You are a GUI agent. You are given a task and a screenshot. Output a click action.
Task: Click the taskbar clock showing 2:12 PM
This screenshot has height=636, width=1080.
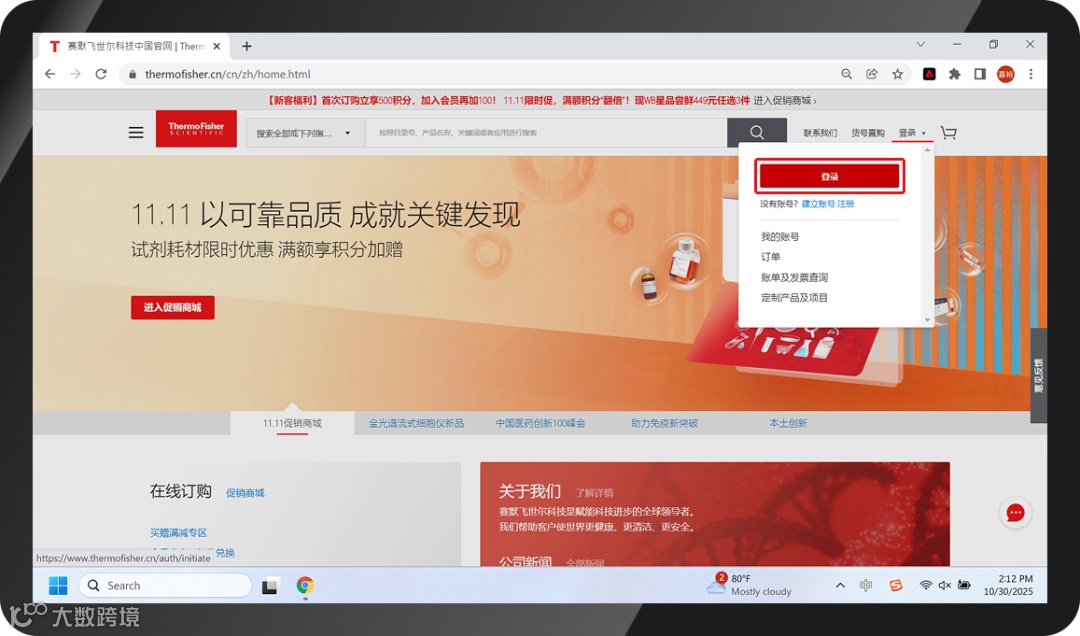coord(1008,585)
